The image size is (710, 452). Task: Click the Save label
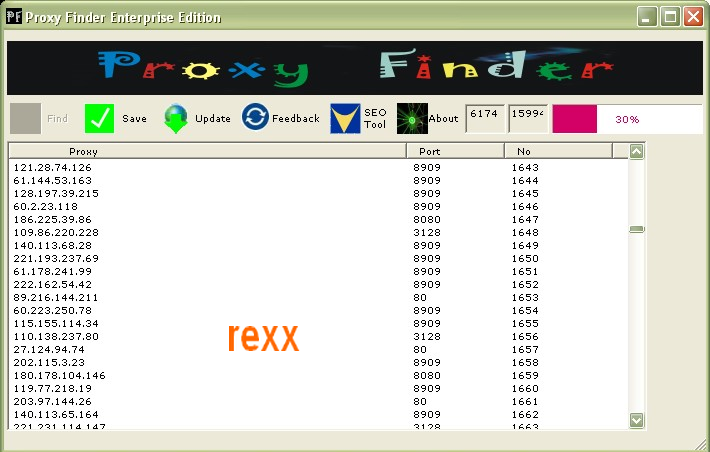[x=134, y=119]
